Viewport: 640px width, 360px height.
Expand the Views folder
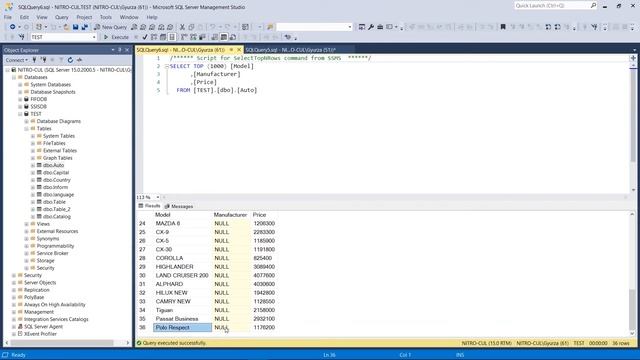point(27,224)
